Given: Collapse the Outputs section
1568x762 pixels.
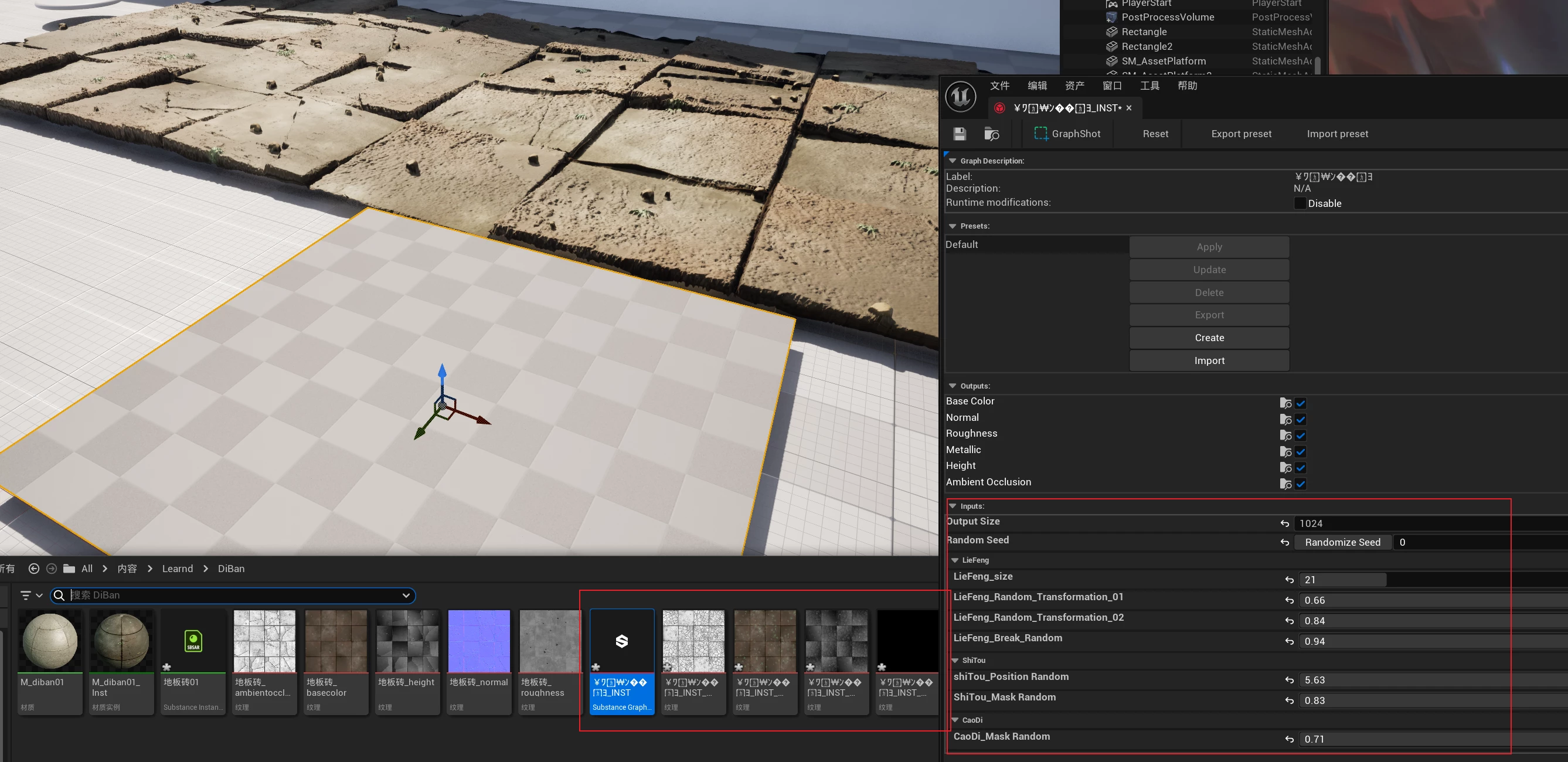Looking at the screenshot, I should tap(953, 386).
